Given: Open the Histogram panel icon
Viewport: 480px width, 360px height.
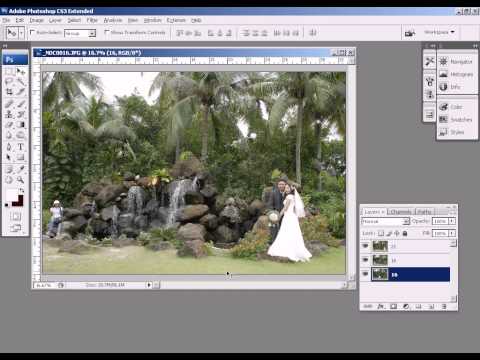Looking at the screenshot, I should click(443, 74).
